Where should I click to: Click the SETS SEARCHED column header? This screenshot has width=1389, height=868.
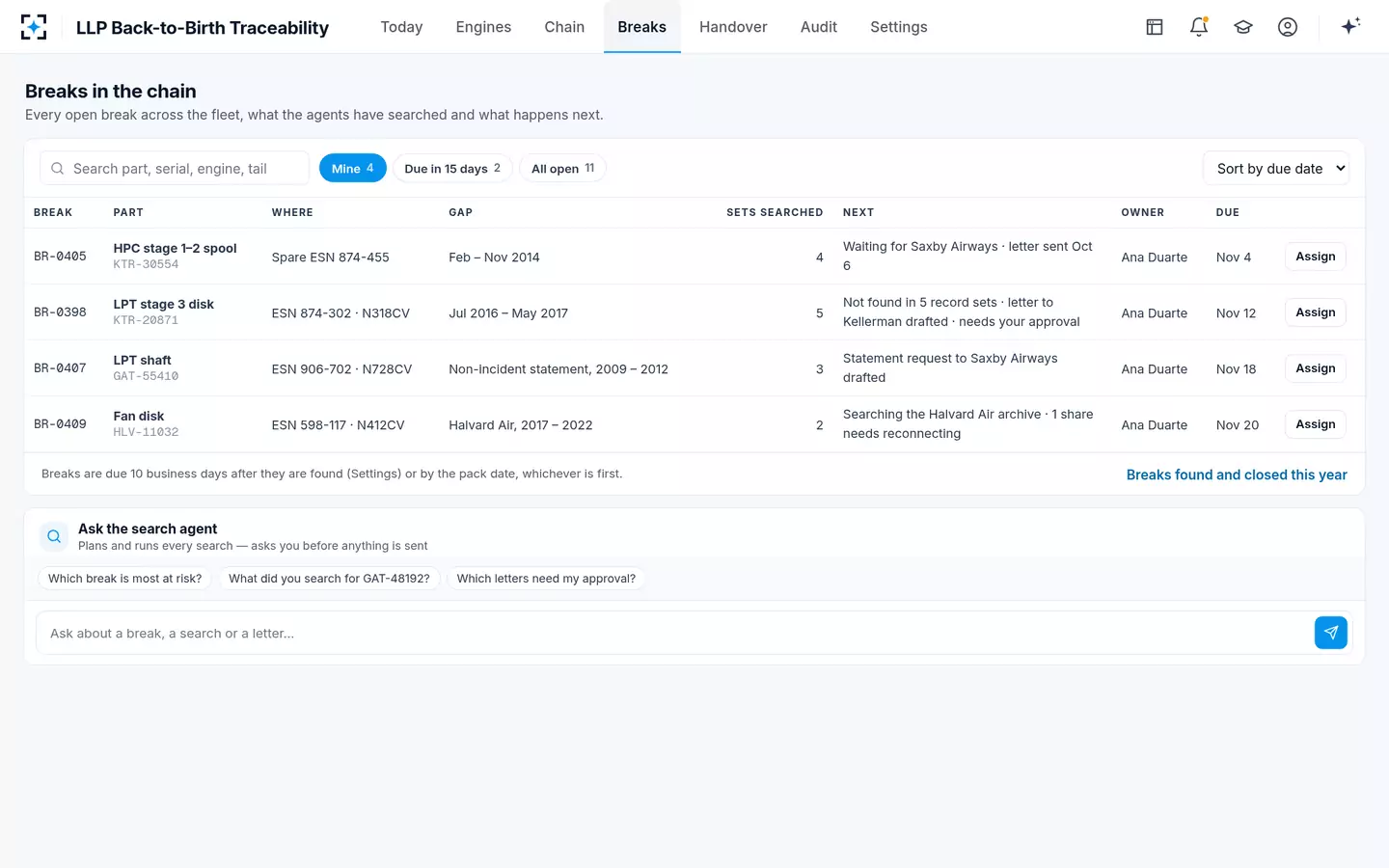point(775,212)
